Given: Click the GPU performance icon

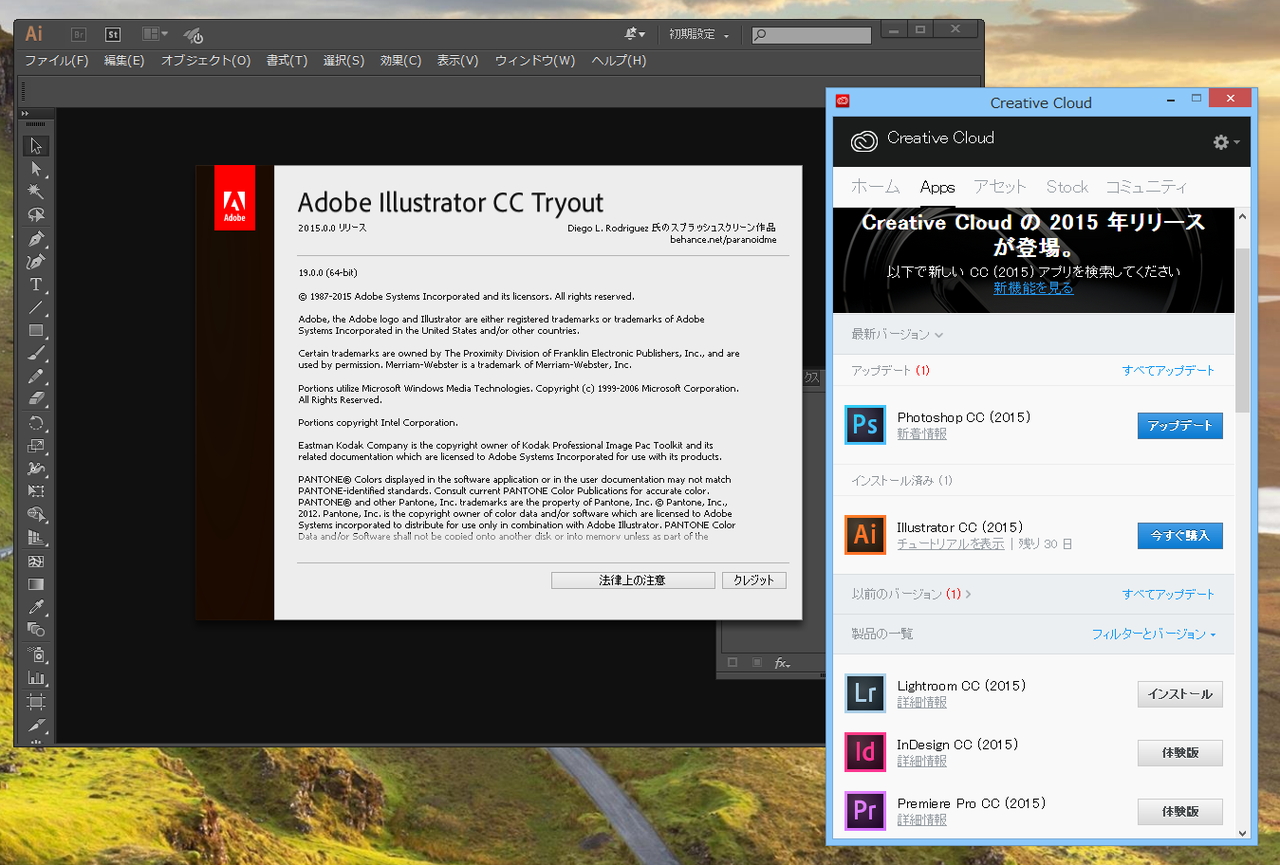Looking at the screenshot, I should pyautogui.click(x=193, y=35).
